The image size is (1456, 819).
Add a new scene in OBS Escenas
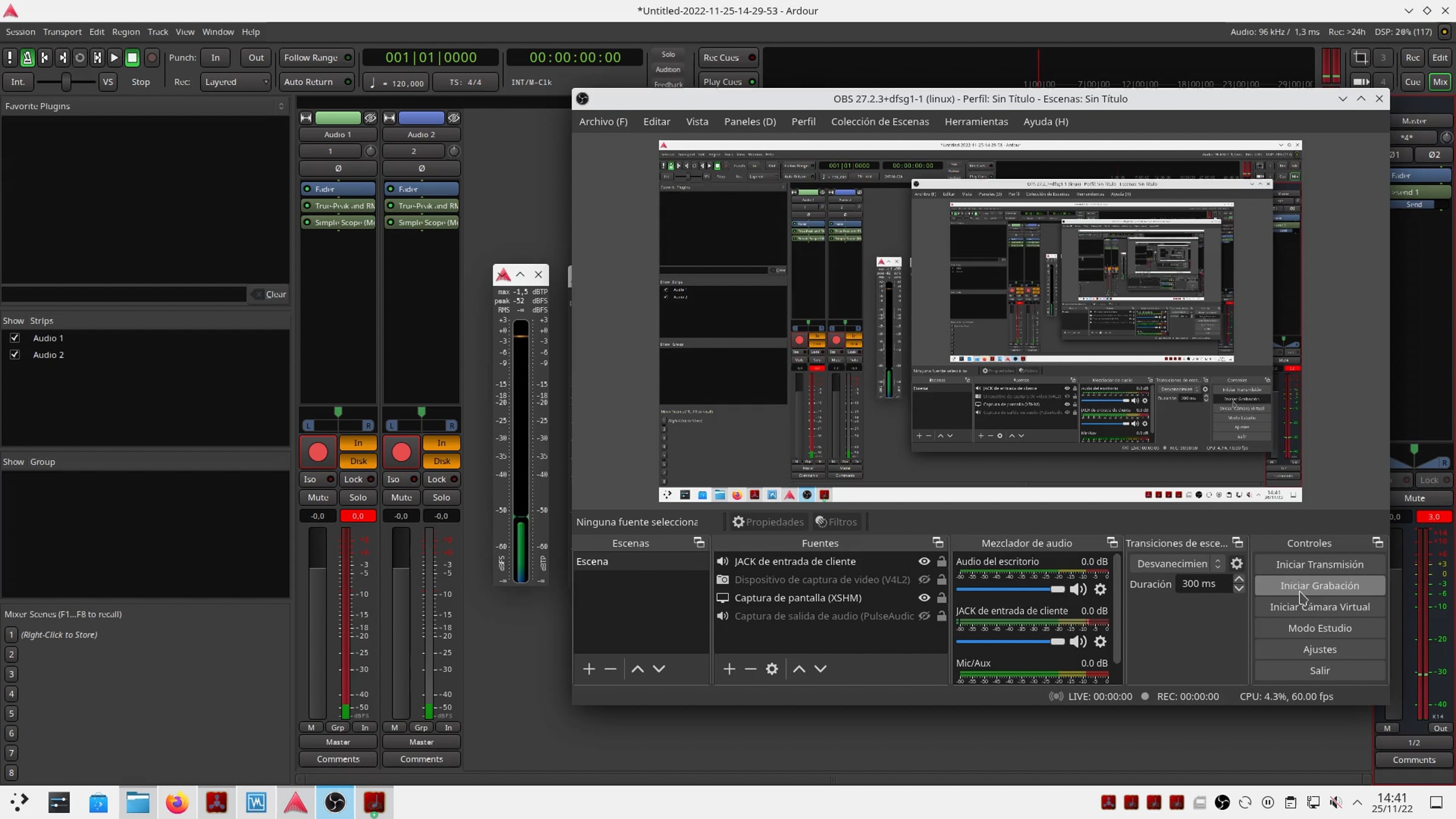[x=588, y=669]
